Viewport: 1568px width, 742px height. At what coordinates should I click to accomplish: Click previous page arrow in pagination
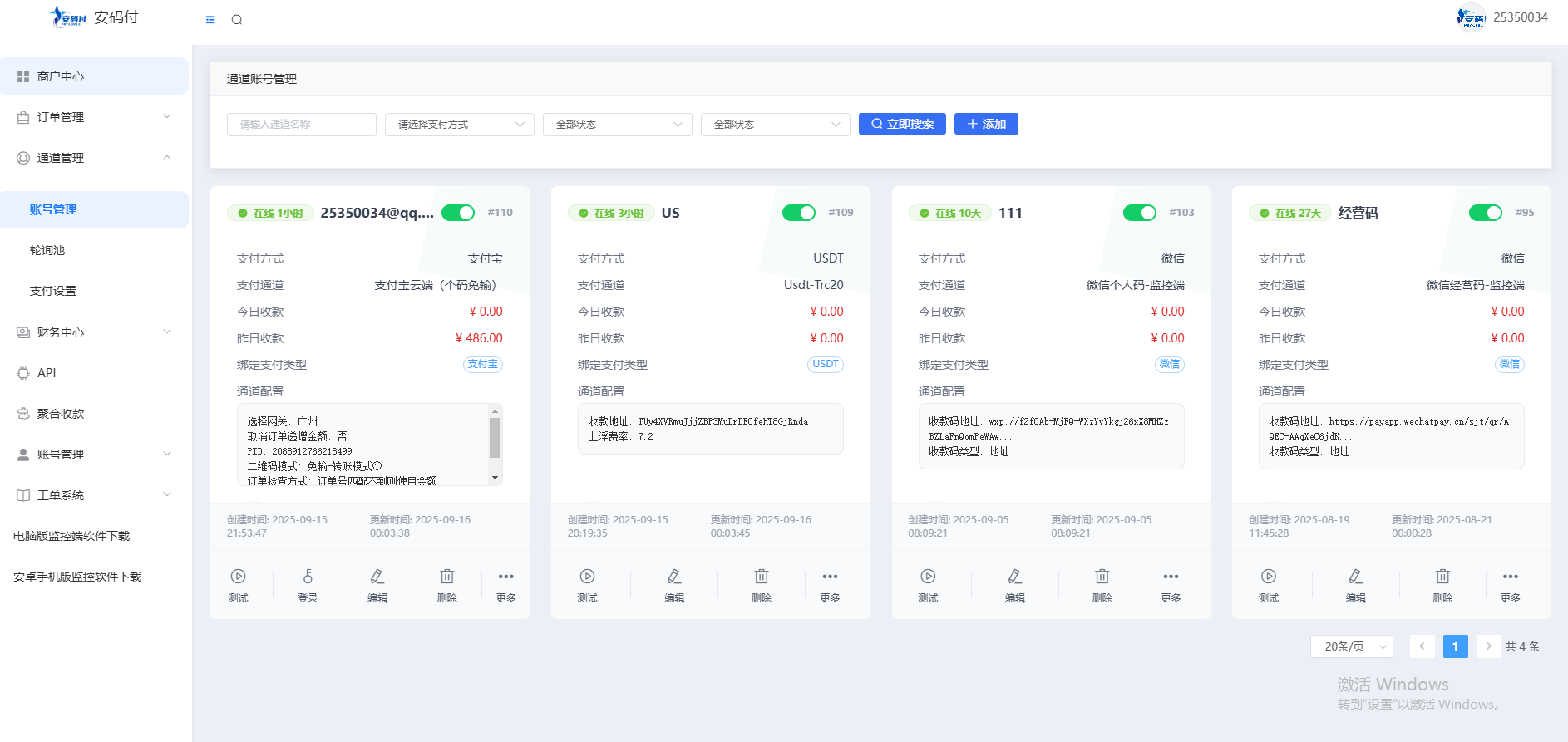pyautogui.click(x=1422, y=646)
